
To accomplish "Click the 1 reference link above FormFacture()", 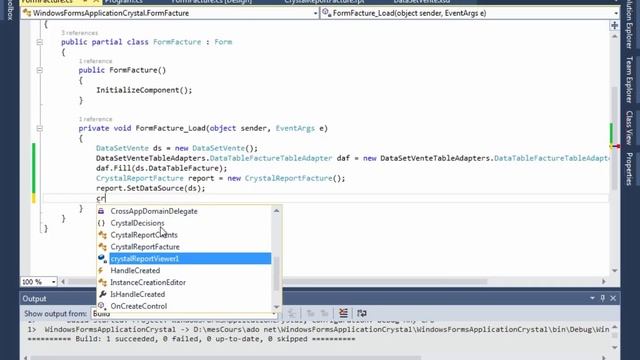I will tap(95, 61).
